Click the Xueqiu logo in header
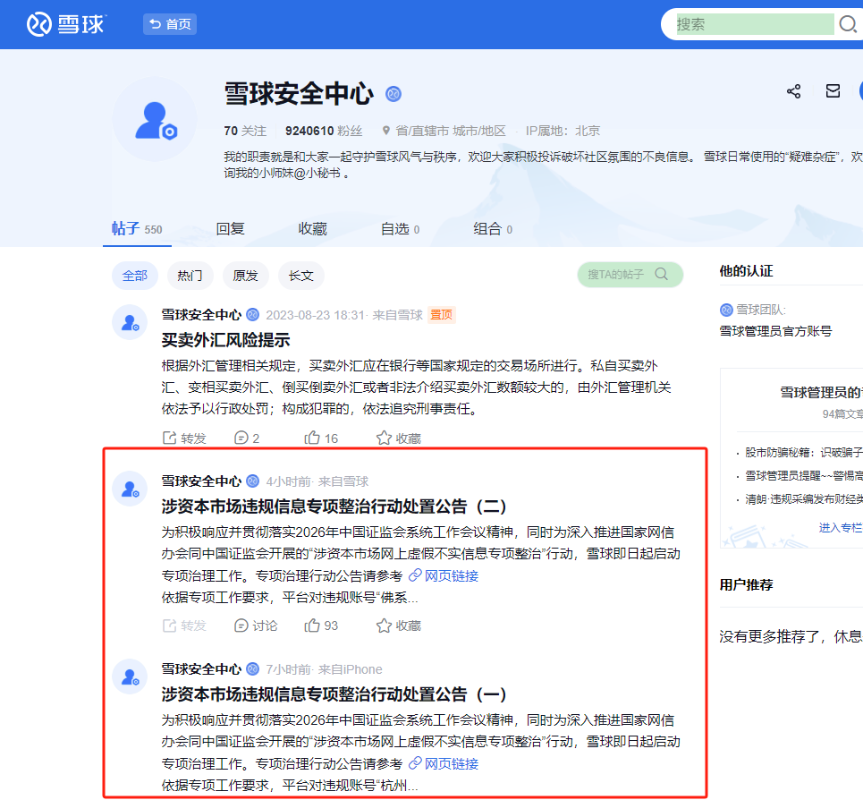Screen dimensions: 863x800 pyautogui.click(x=65, y=24)
